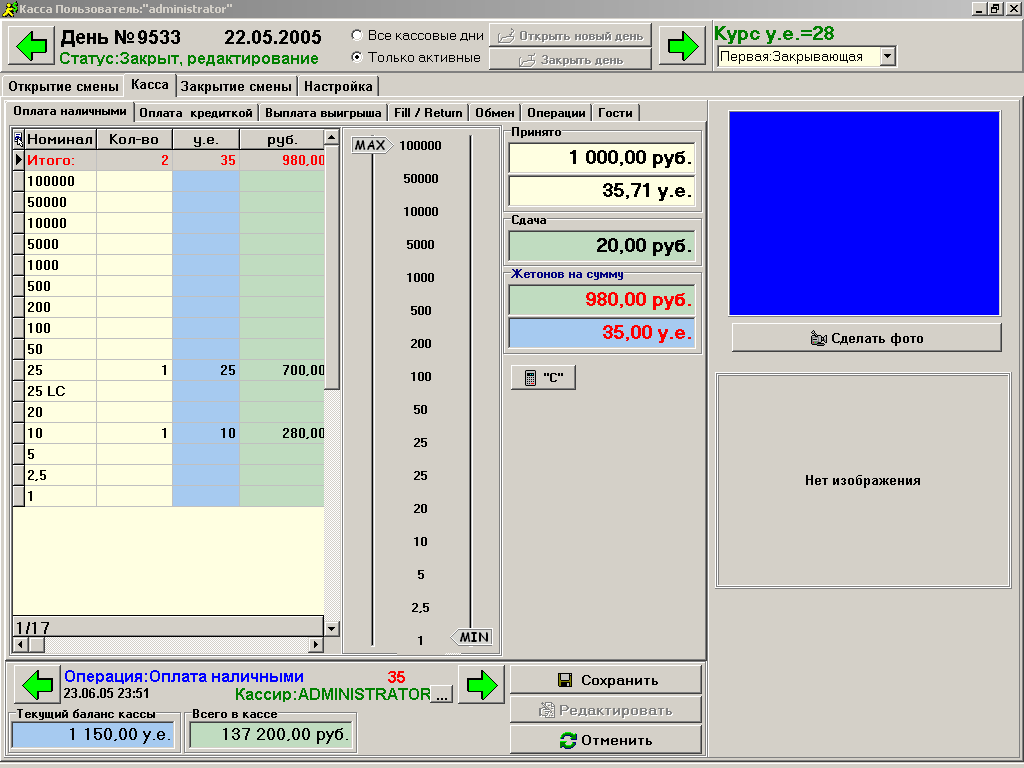Go to next day with right green arrow
Screen dimensions: 1024x768
click(682, 46)
